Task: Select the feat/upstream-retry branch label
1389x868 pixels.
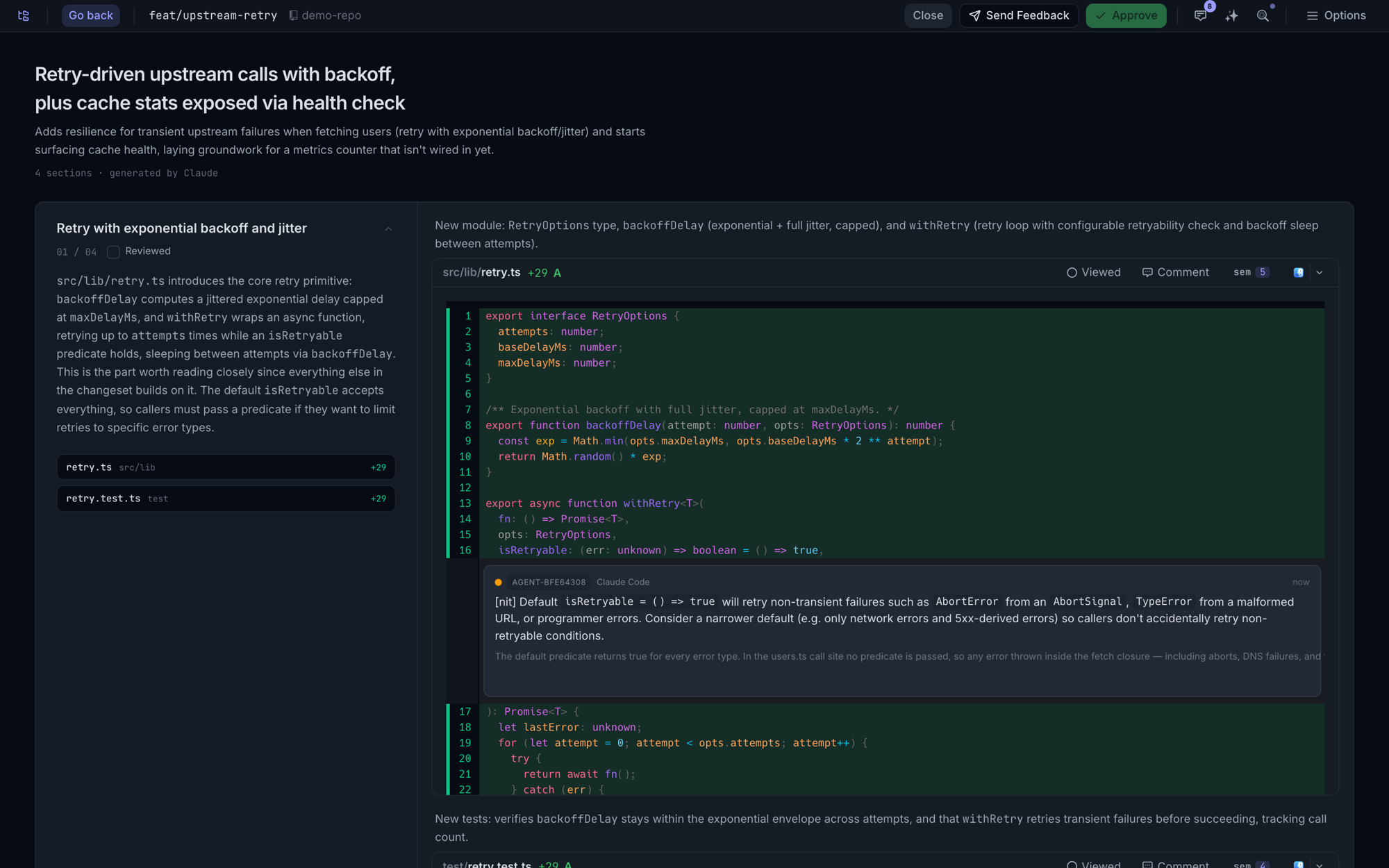Action: 213,15
